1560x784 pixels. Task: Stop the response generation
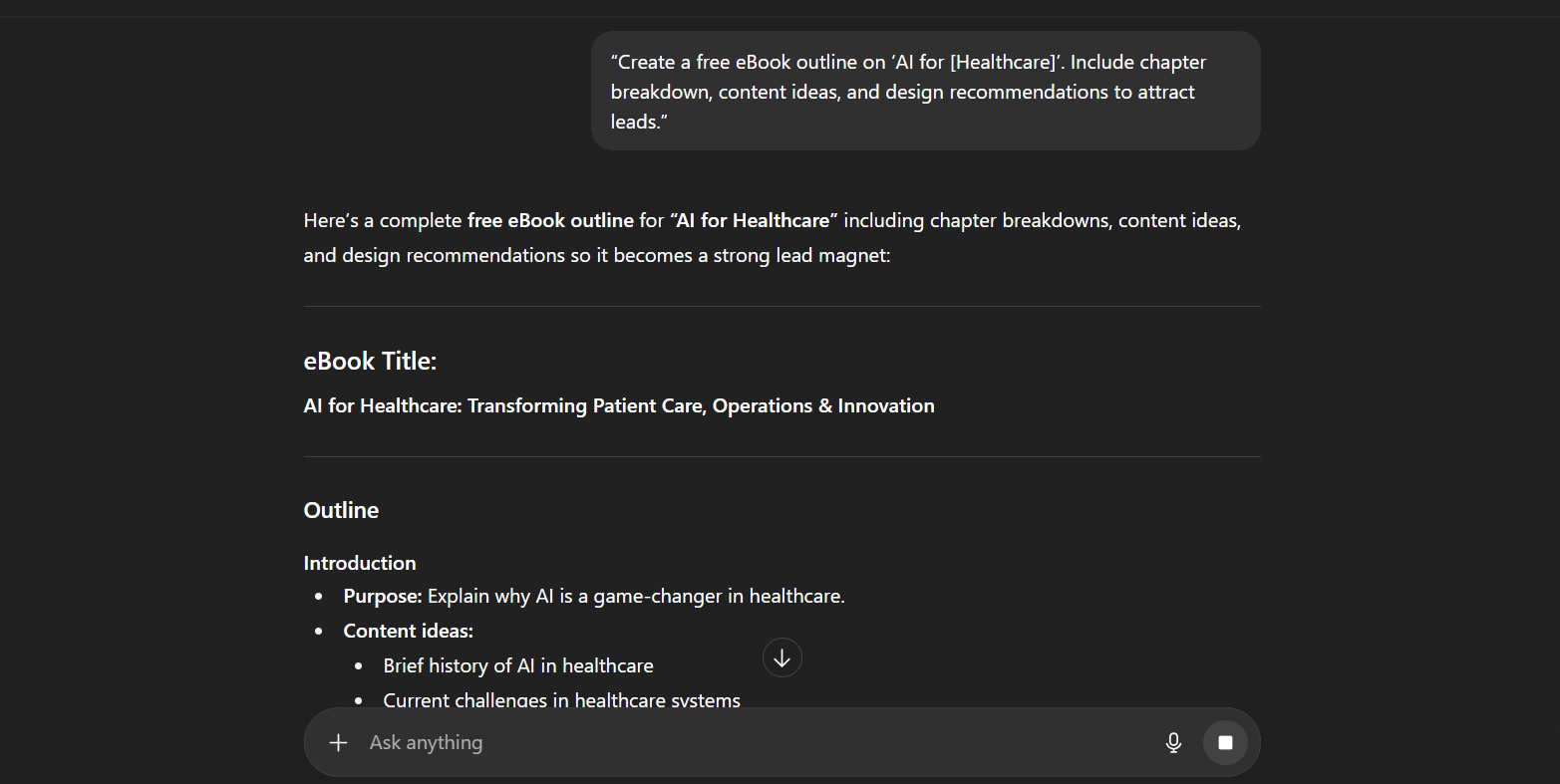(x=1225, y=742)
